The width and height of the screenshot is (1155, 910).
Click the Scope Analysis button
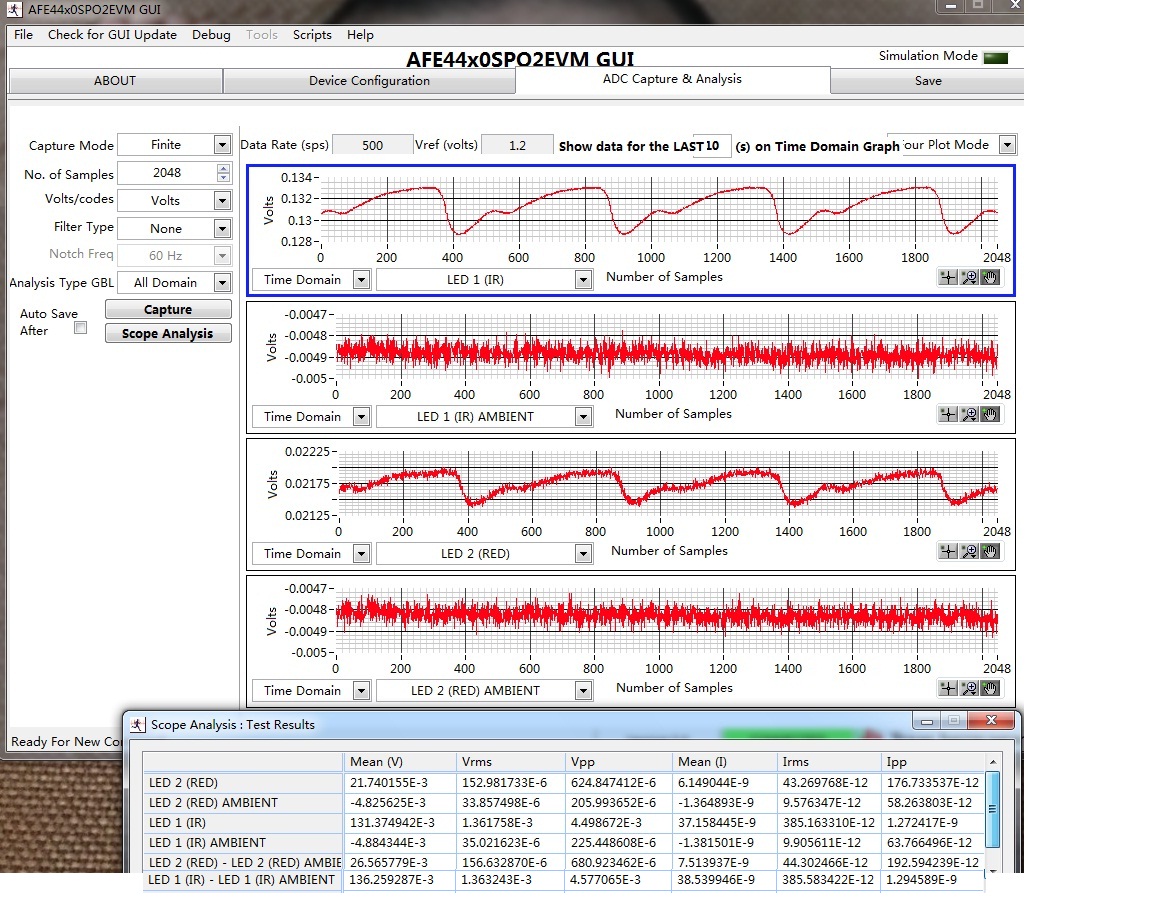[x=168, y=333]
